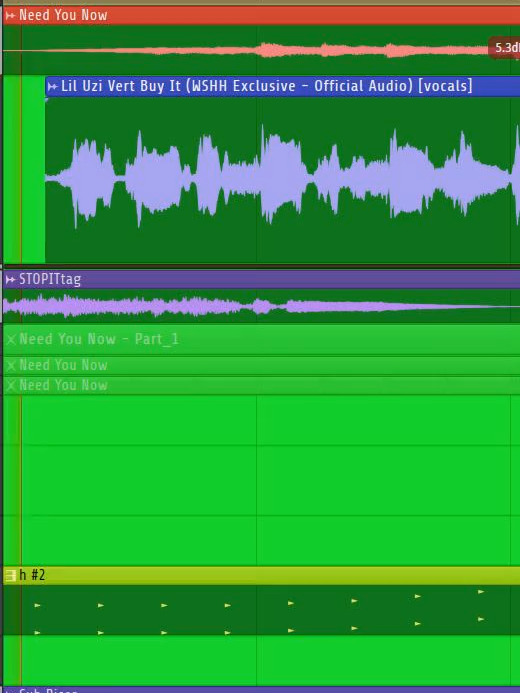Click the last top-row note marker in h #2

pos(481,592)
